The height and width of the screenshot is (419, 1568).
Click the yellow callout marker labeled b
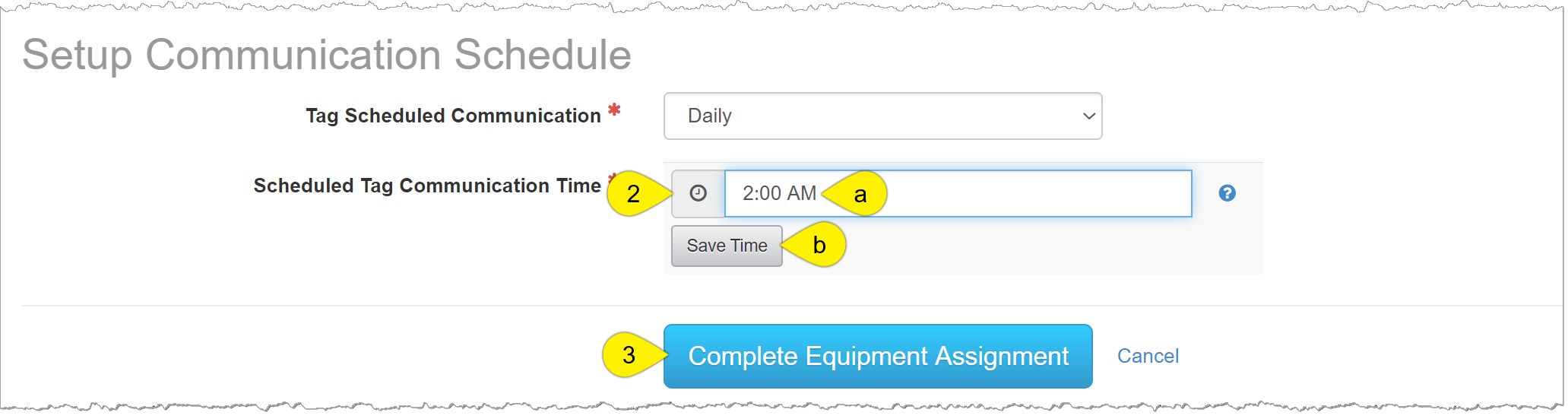pyautogui.click(x=819, y=245)
